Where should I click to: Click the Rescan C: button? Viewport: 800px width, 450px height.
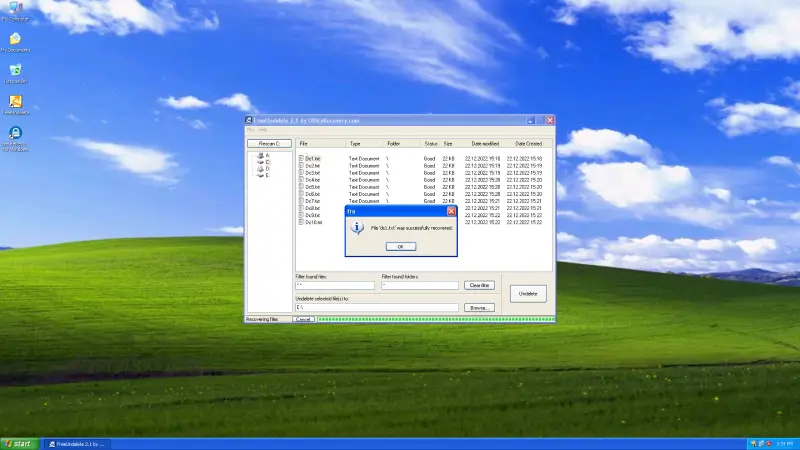point(269,143)
